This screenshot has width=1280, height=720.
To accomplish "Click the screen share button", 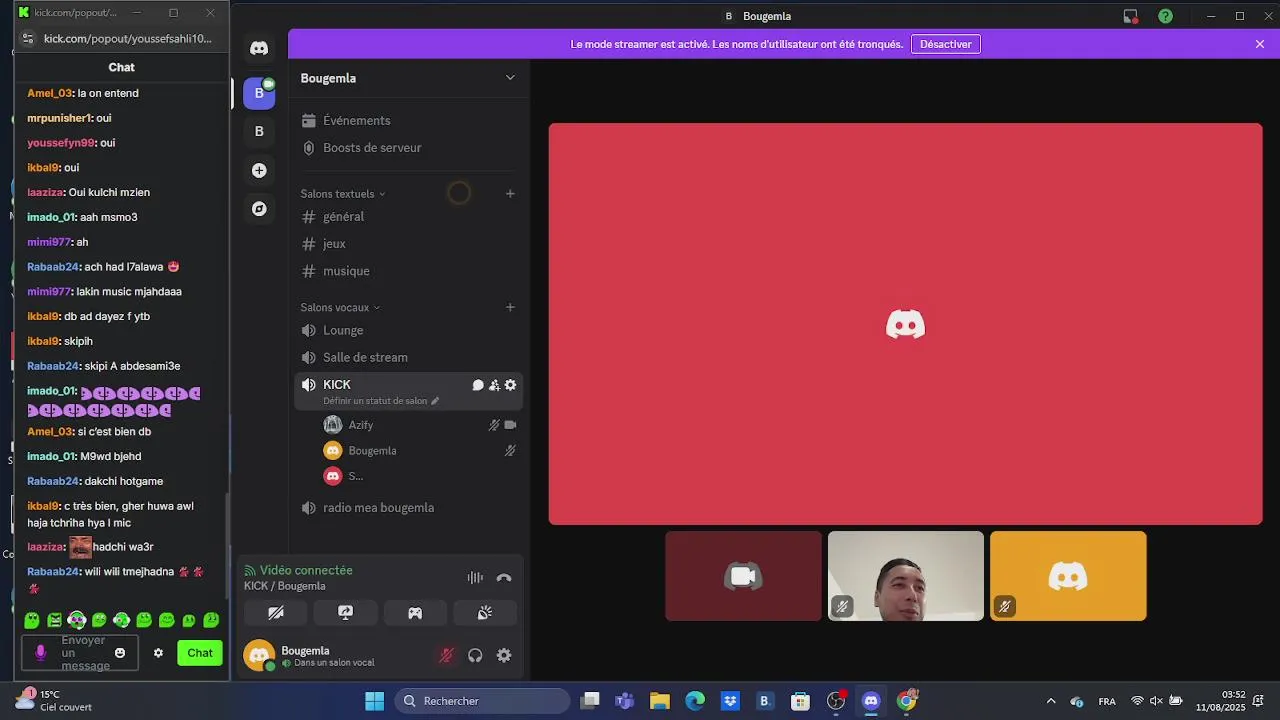I will (345, 613).
